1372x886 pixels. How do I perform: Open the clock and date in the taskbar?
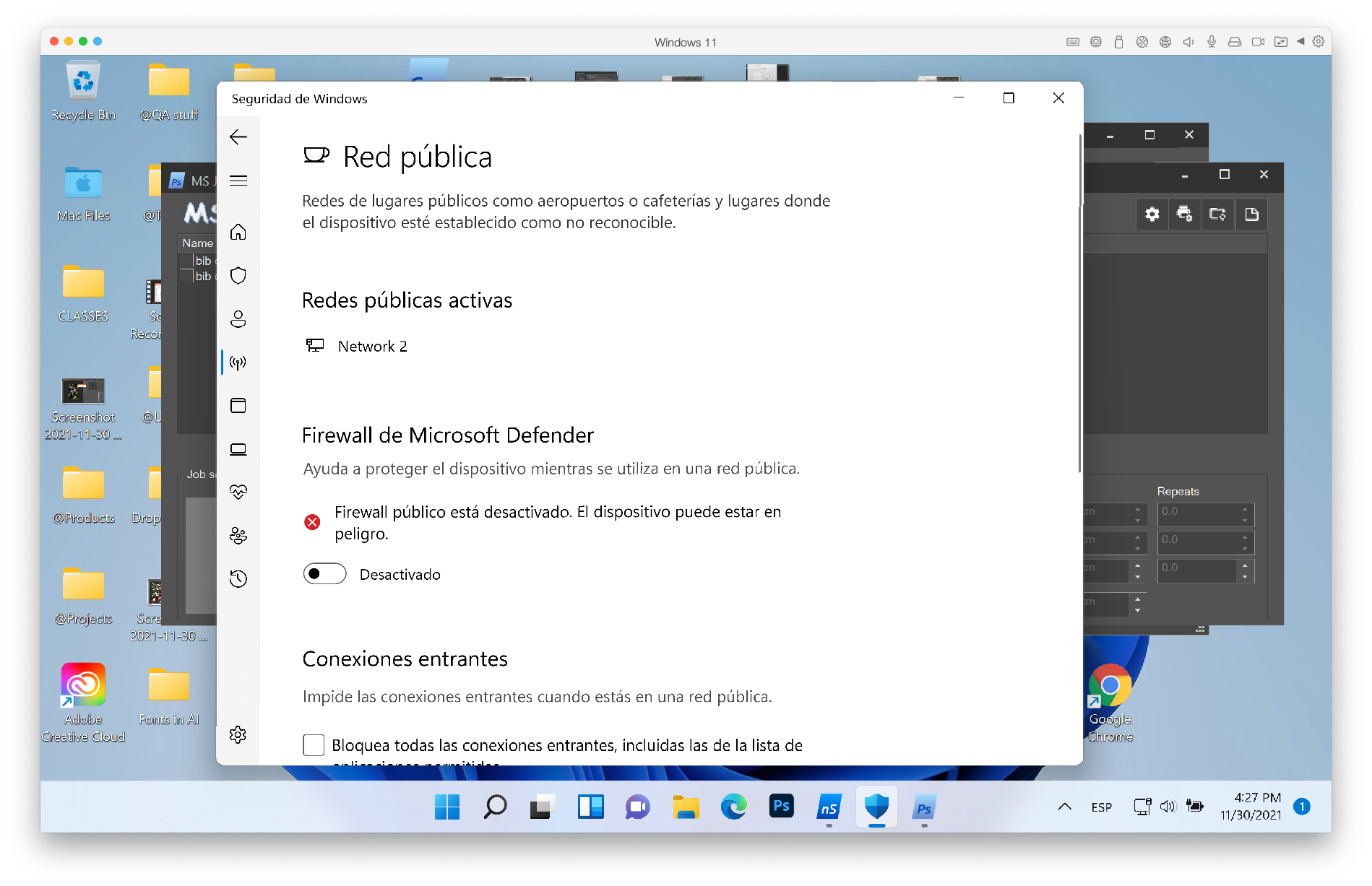pyautogui.click(x=1251, y=807)
